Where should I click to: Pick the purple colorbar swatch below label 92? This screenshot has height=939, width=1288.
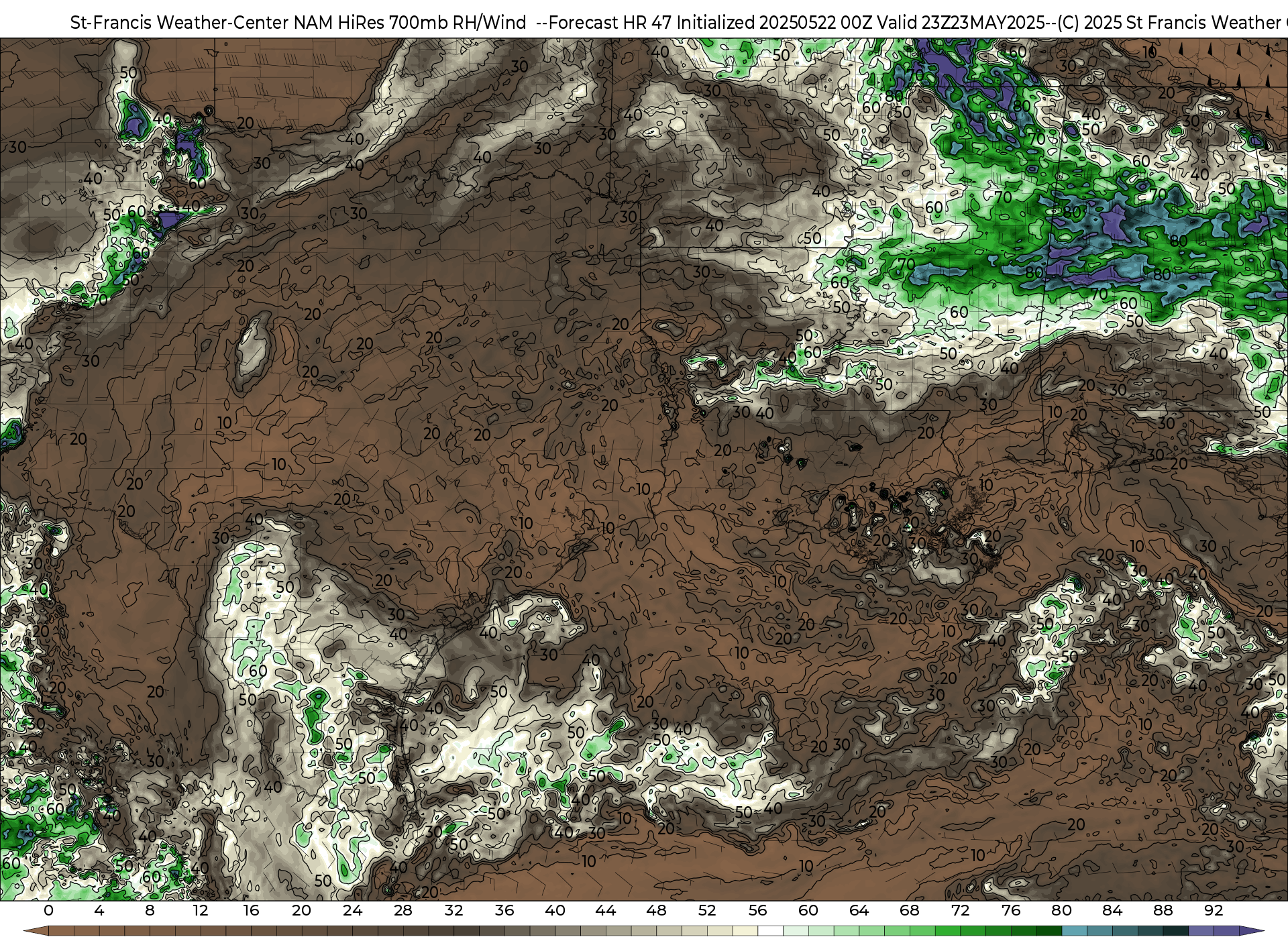pos(1226,931)
